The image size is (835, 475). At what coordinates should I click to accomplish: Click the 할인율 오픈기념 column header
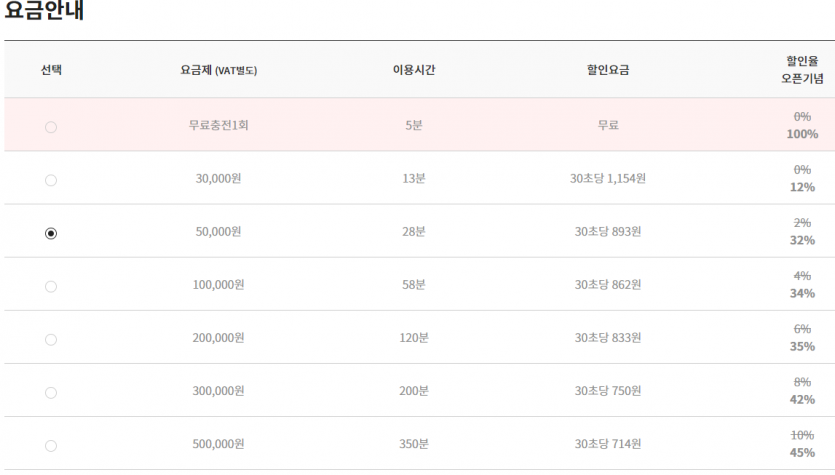[x=802, y=70]
